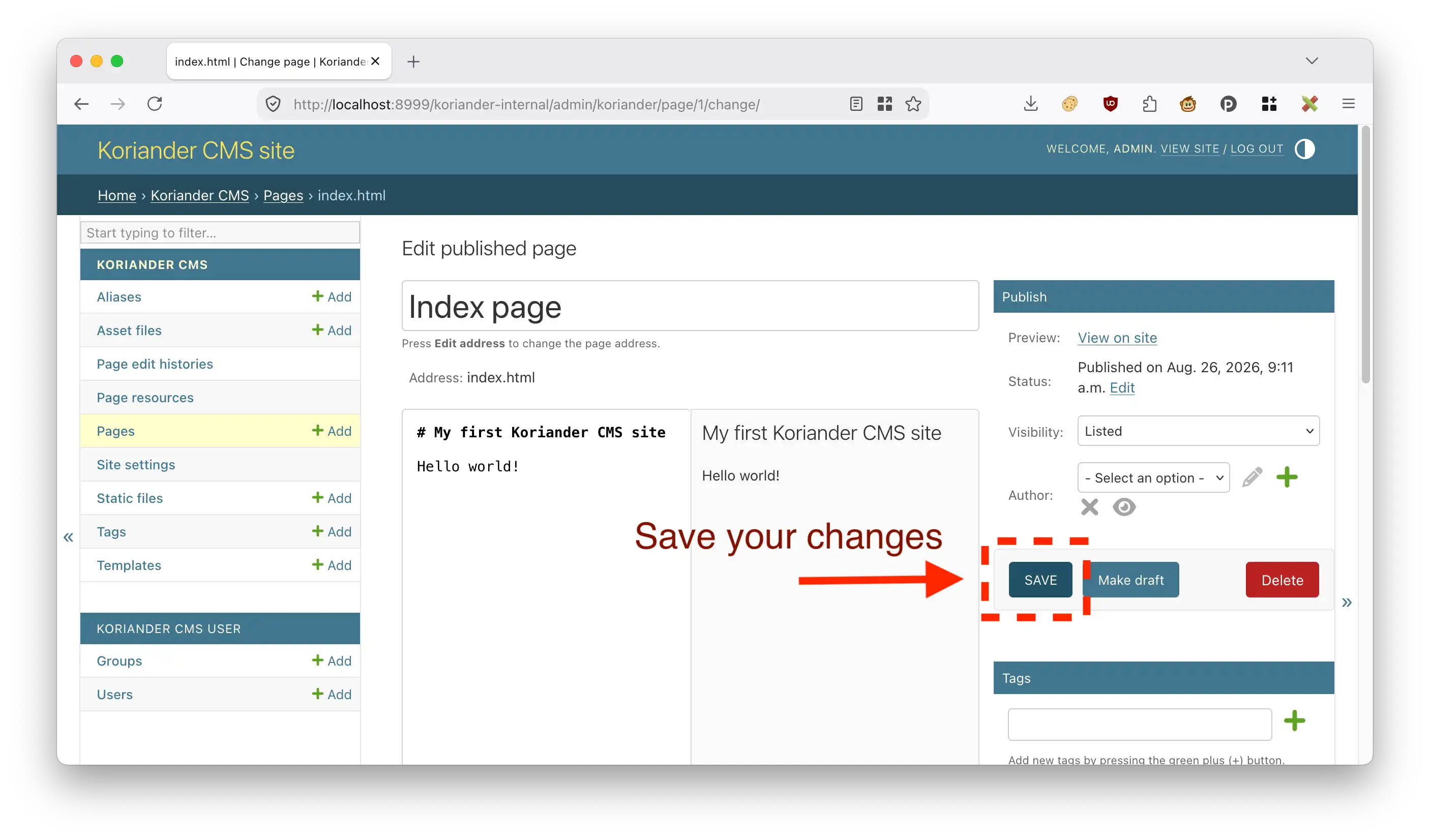Screen dimensions: 1430x840
Task: Open the crossed-tools extension icon
Action: 1309,104
